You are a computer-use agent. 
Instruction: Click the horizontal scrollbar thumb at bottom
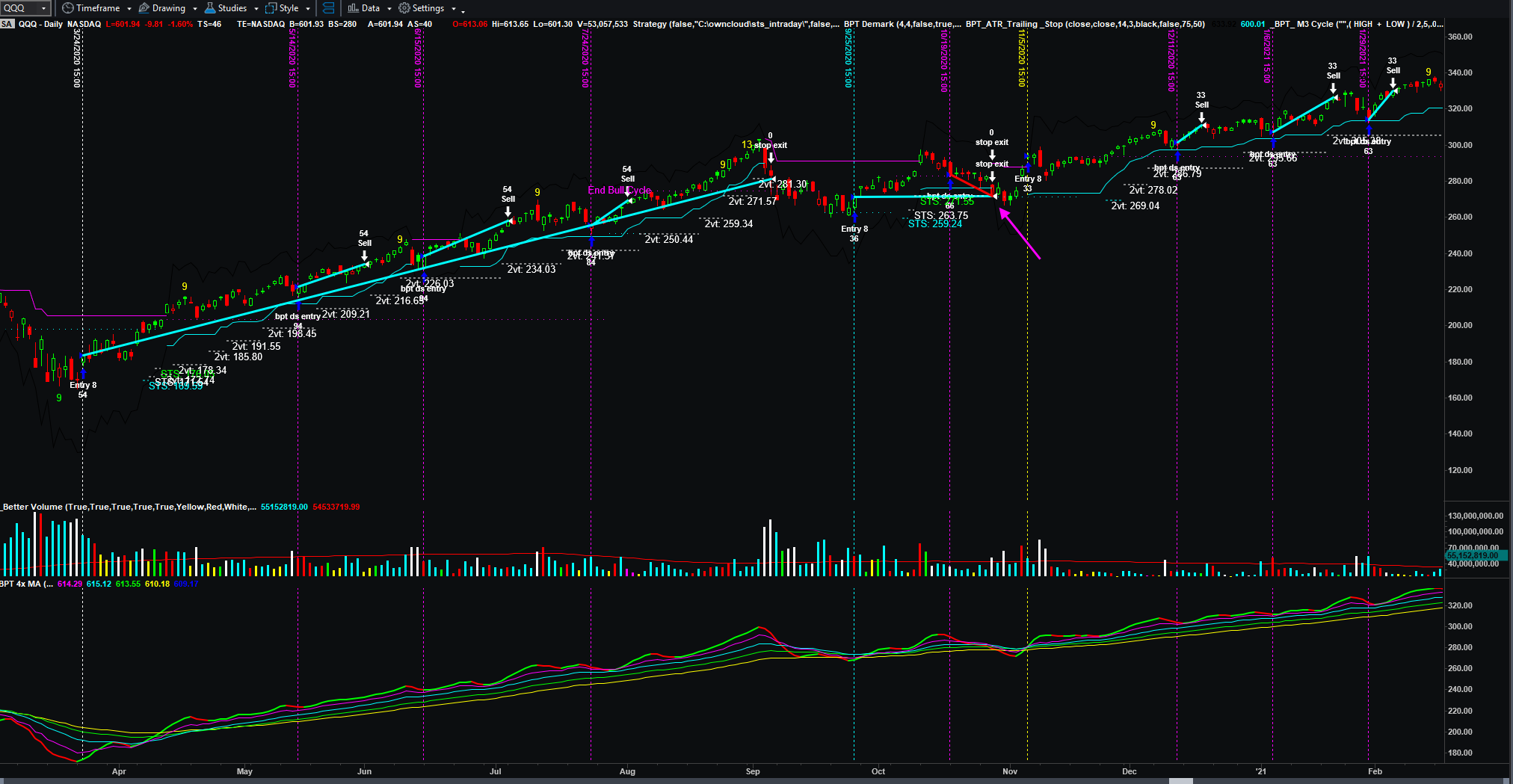point(1181,781)
